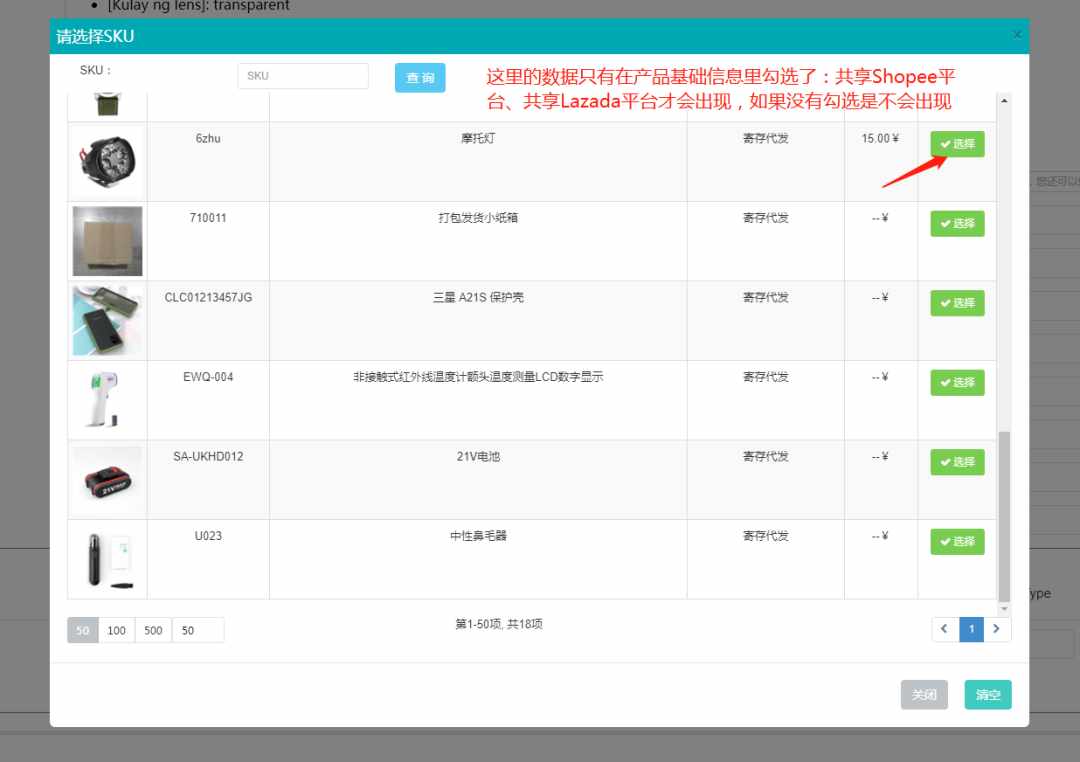The image size is (1080, 762).
Task: Go to the next page arrow
Action: [x=997, y=629]
